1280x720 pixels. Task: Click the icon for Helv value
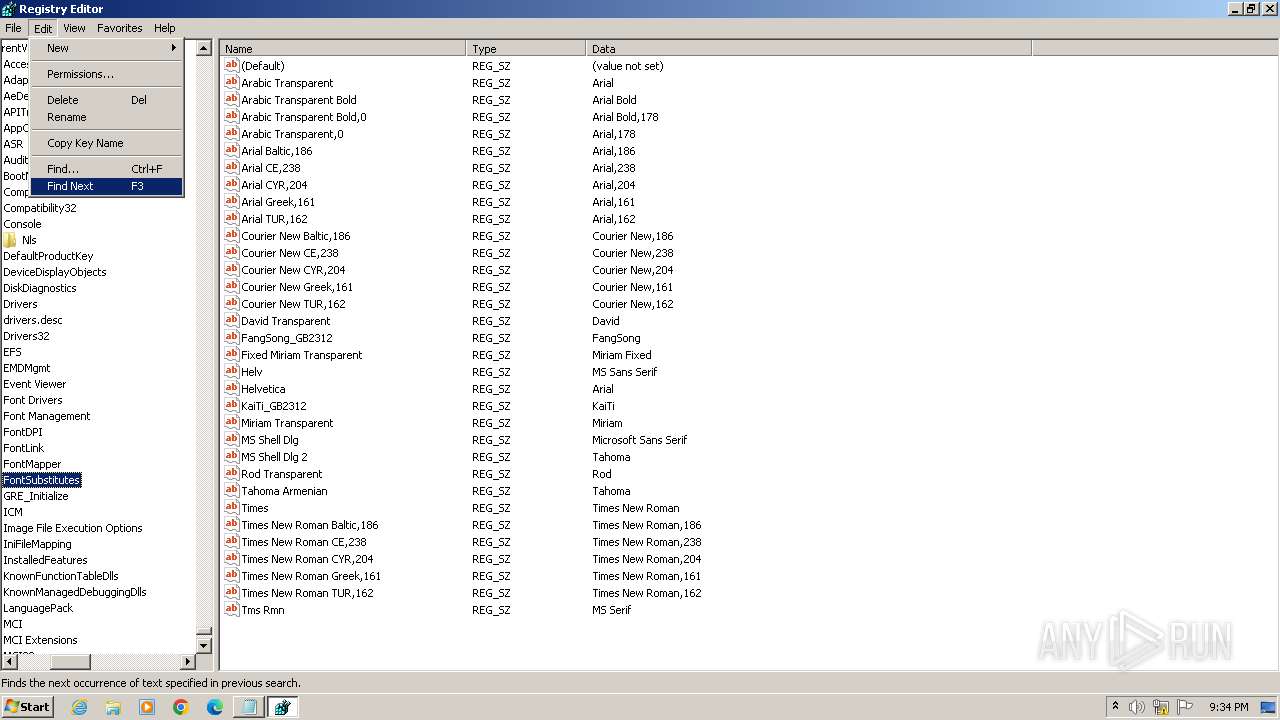click(x=231, y=372)
